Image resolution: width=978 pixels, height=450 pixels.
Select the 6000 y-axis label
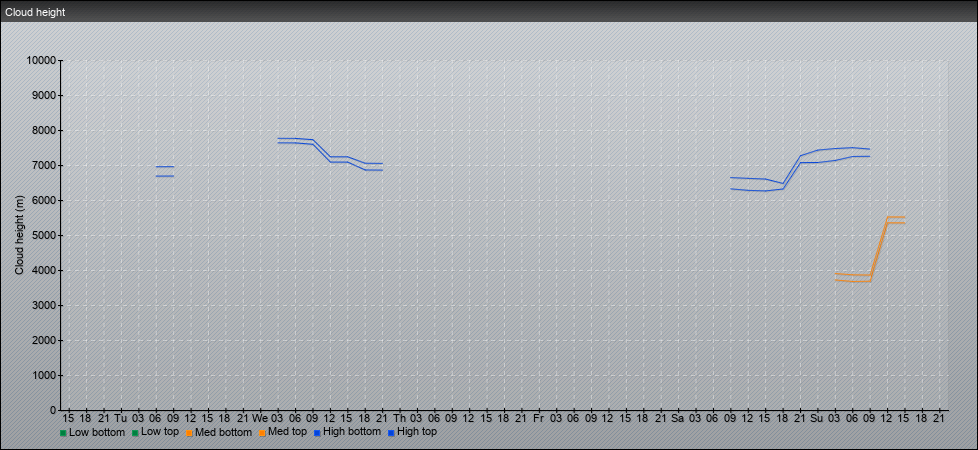coord(44,200)
